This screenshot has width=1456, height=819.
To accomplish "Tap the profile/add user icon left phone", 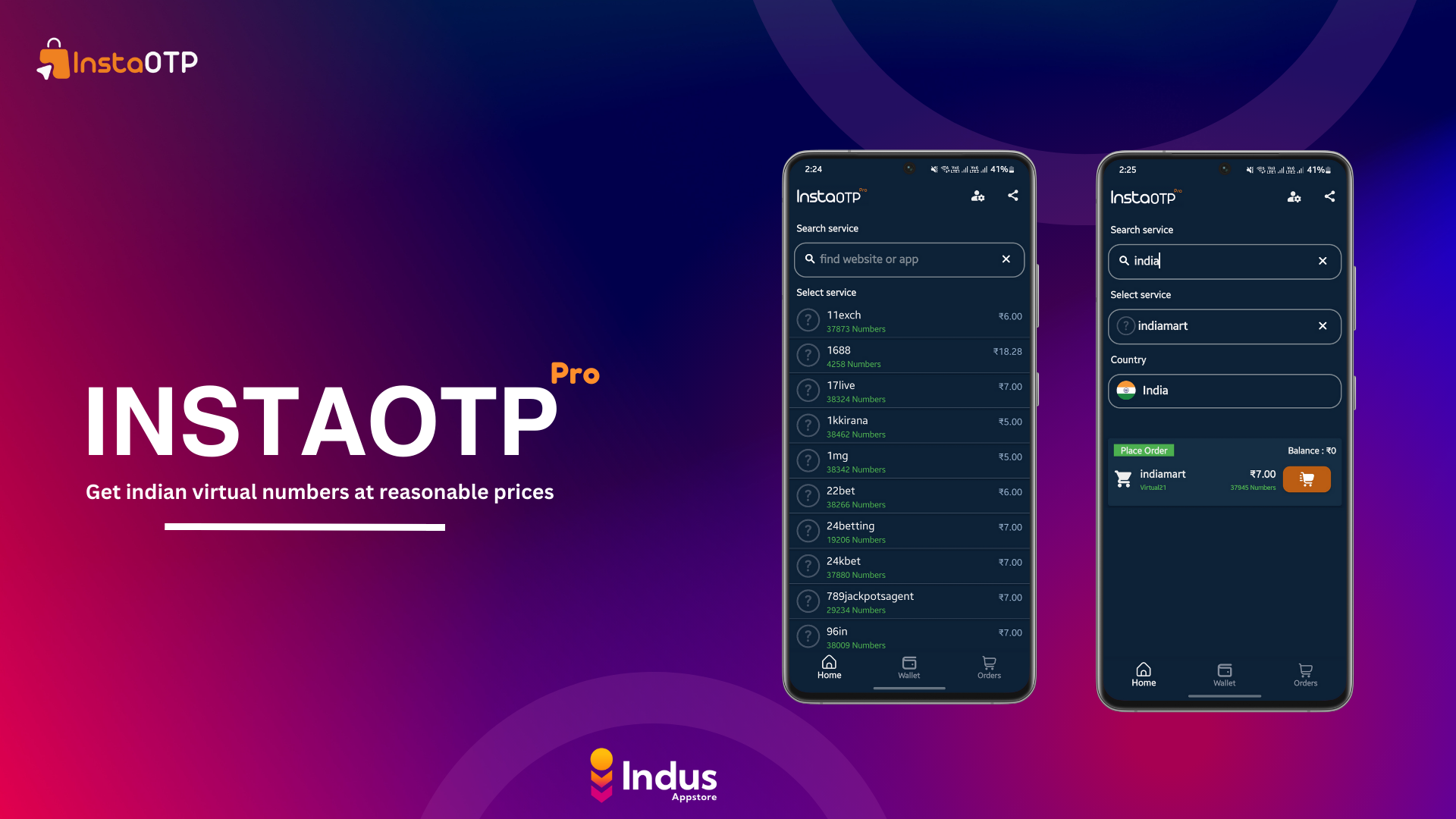I will coord(978,196).
